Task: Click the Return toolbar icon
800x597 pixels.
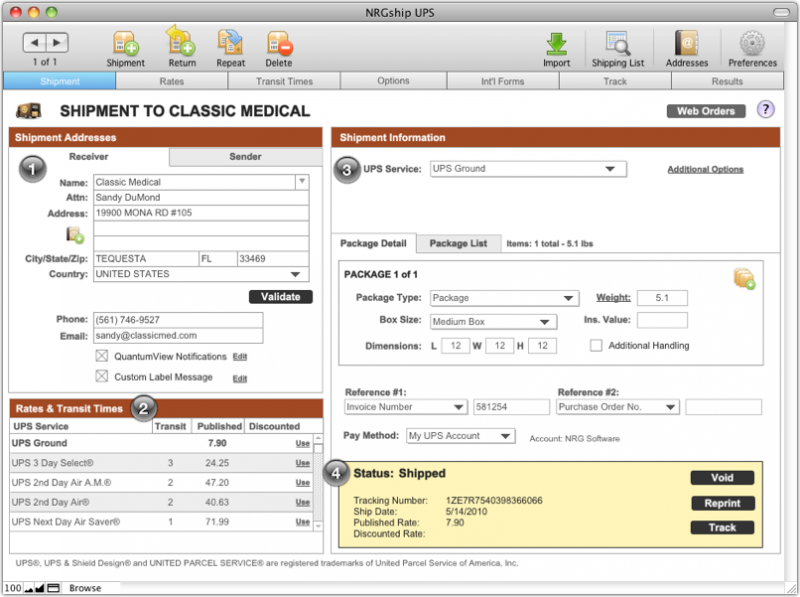Action: [180, 45]
